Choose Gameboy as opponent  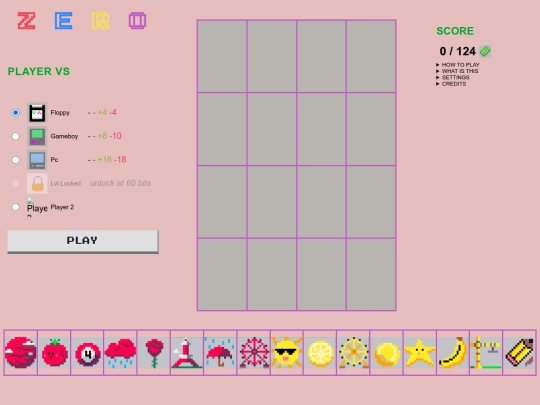(15, 136)
